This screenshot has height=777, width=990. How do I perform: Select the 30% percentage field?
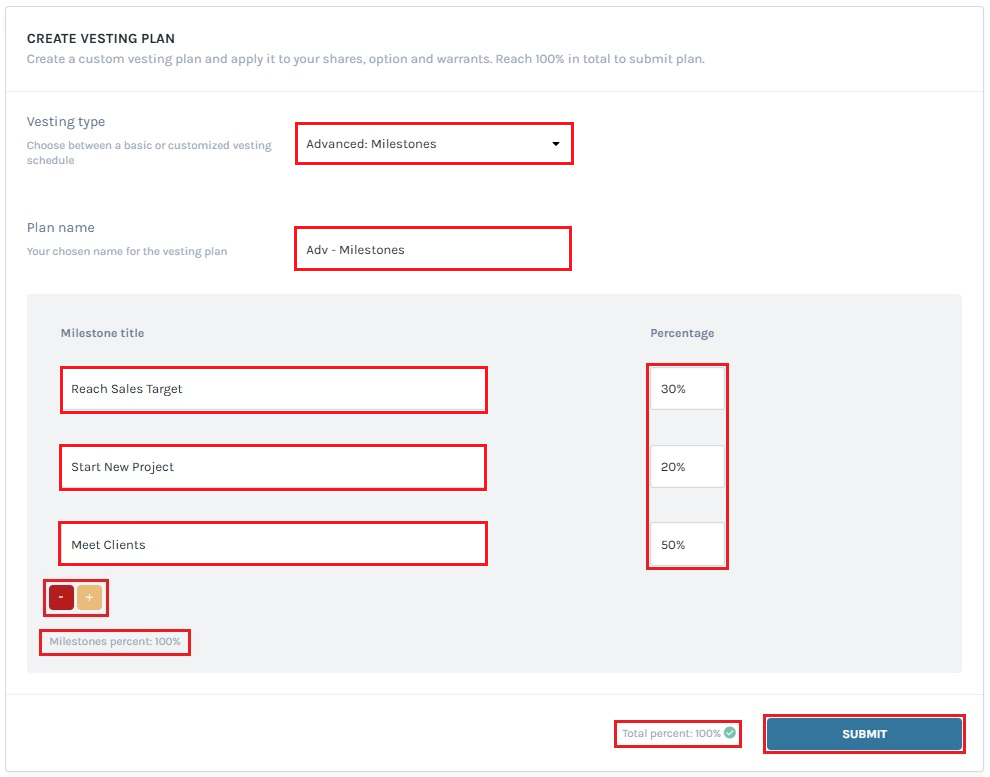pos(686,387)
